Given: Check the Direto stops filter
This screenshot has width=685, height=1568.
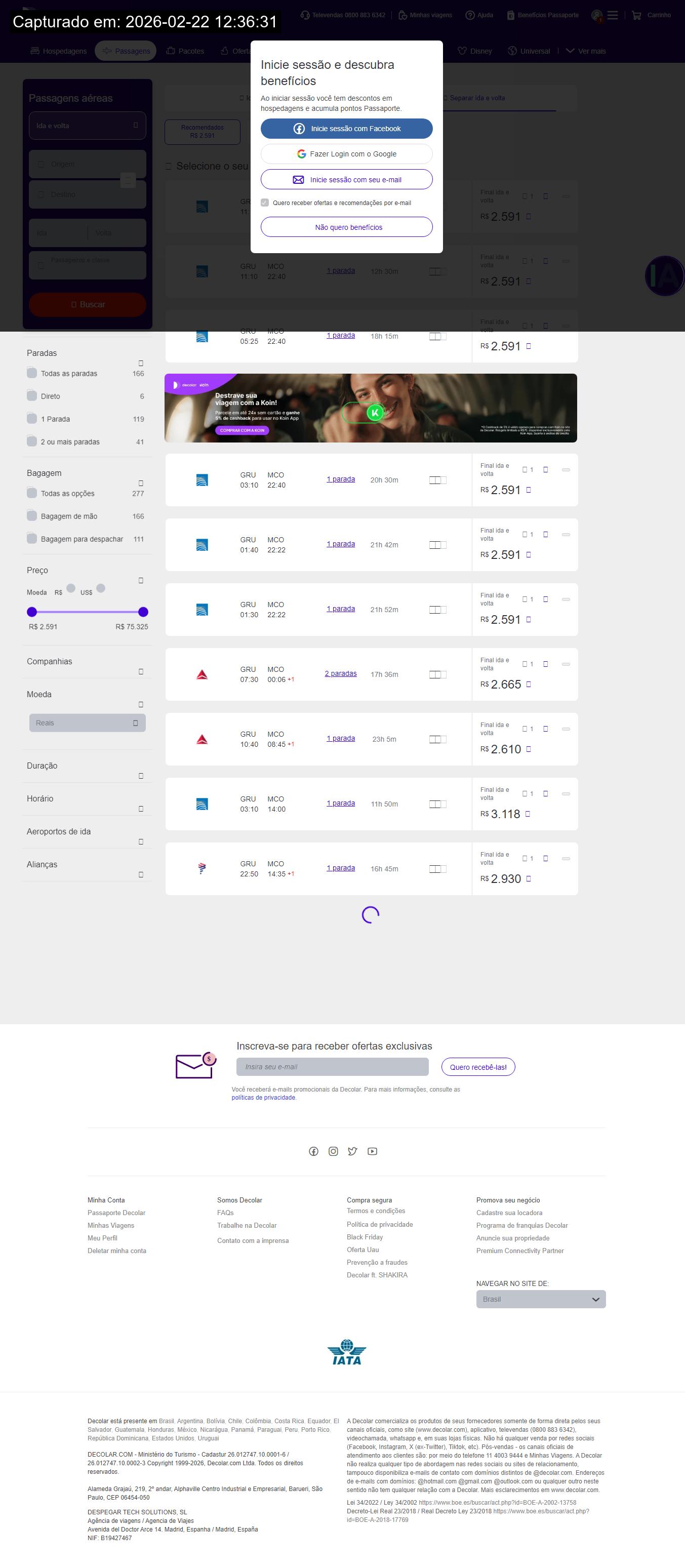Looking at the screenshot, I should [x=32, y=395].
